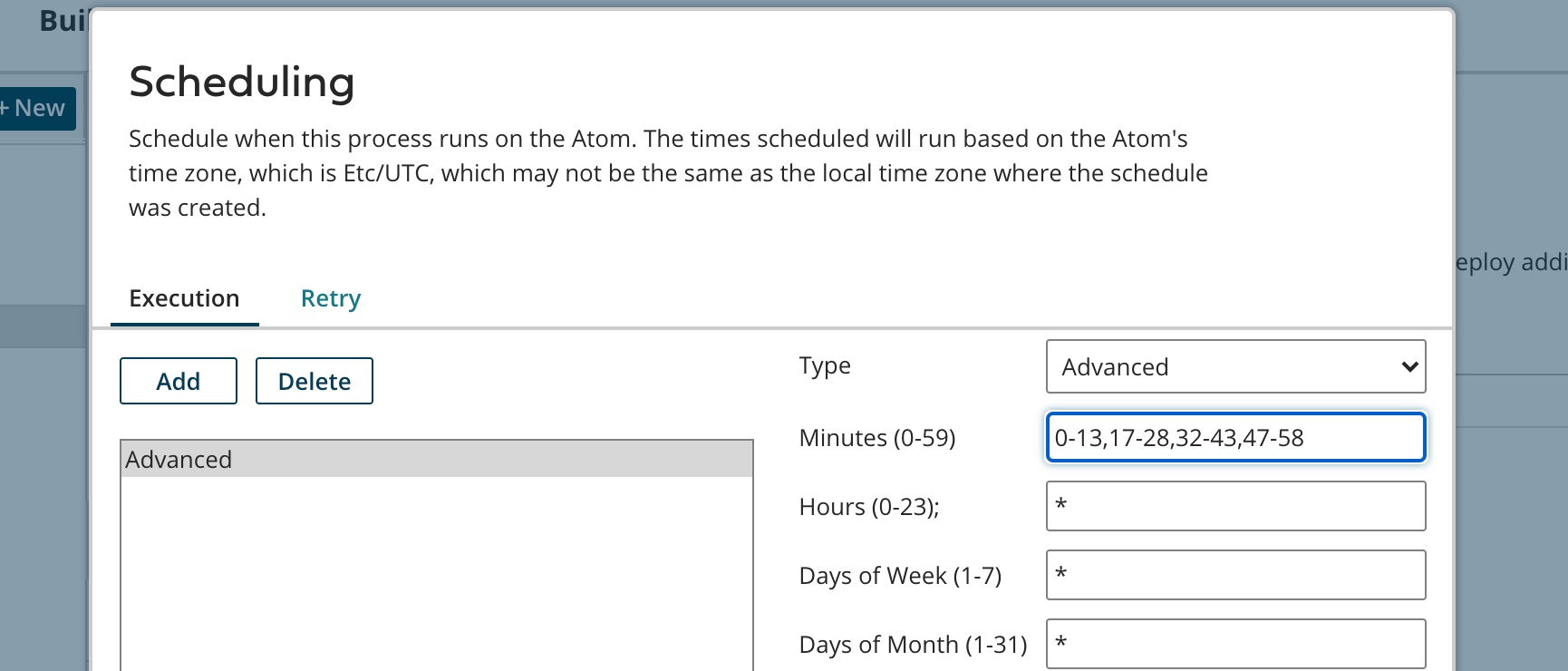Click the Hours (0-23) label

(x=869, y=507)
